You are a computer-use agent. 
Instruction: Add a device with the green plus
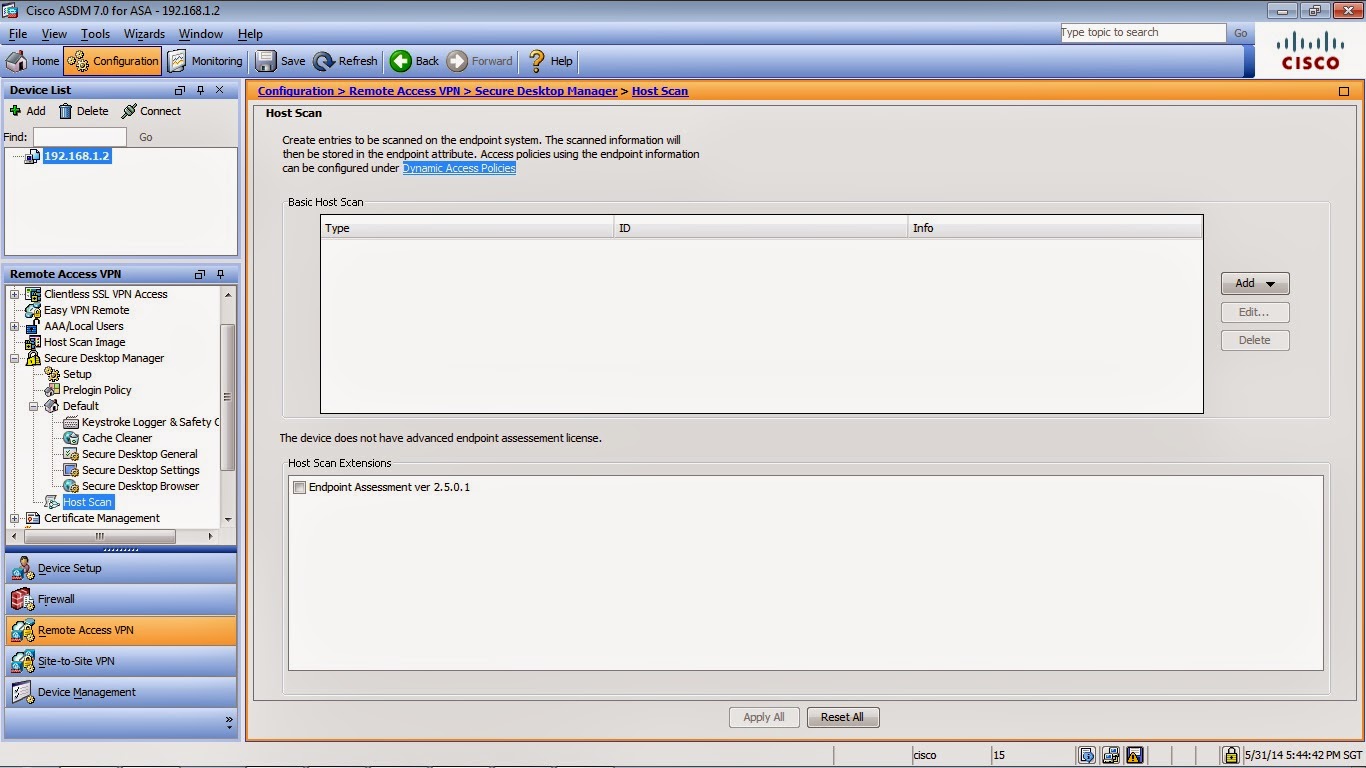[27, 111]
